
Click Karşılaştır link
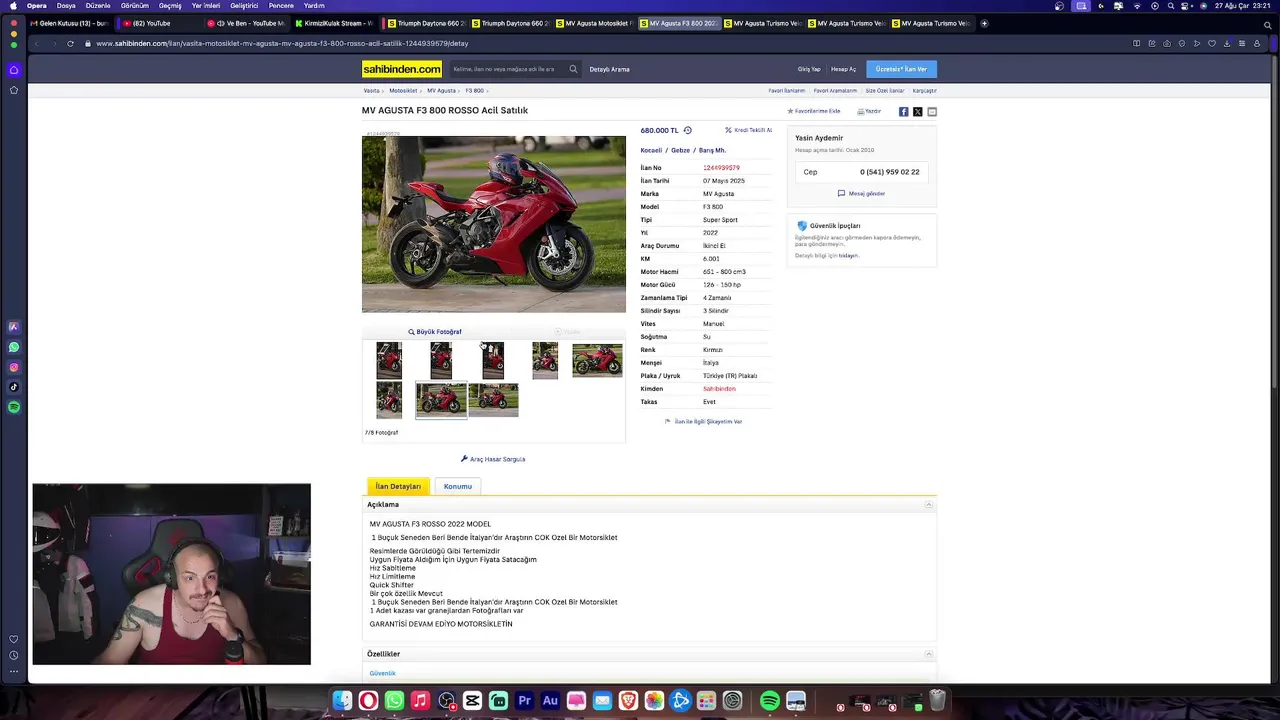924,91
